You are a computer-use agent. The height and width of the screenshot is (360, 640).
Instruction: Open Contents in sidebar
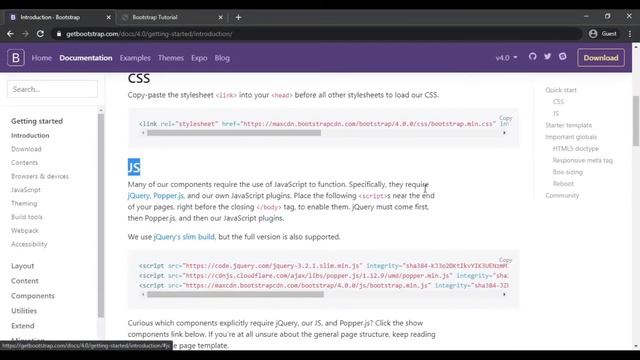[24, 162]
